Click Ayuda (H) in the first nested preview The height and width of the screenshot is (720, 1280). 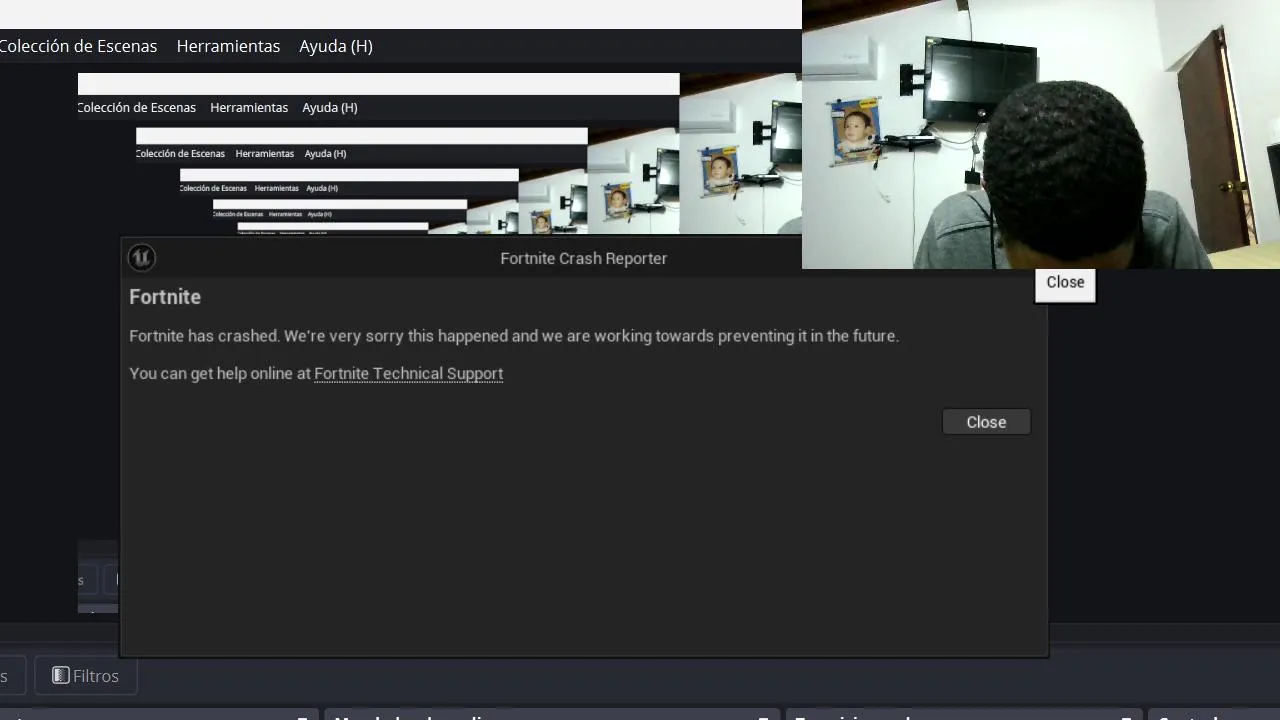330,107
